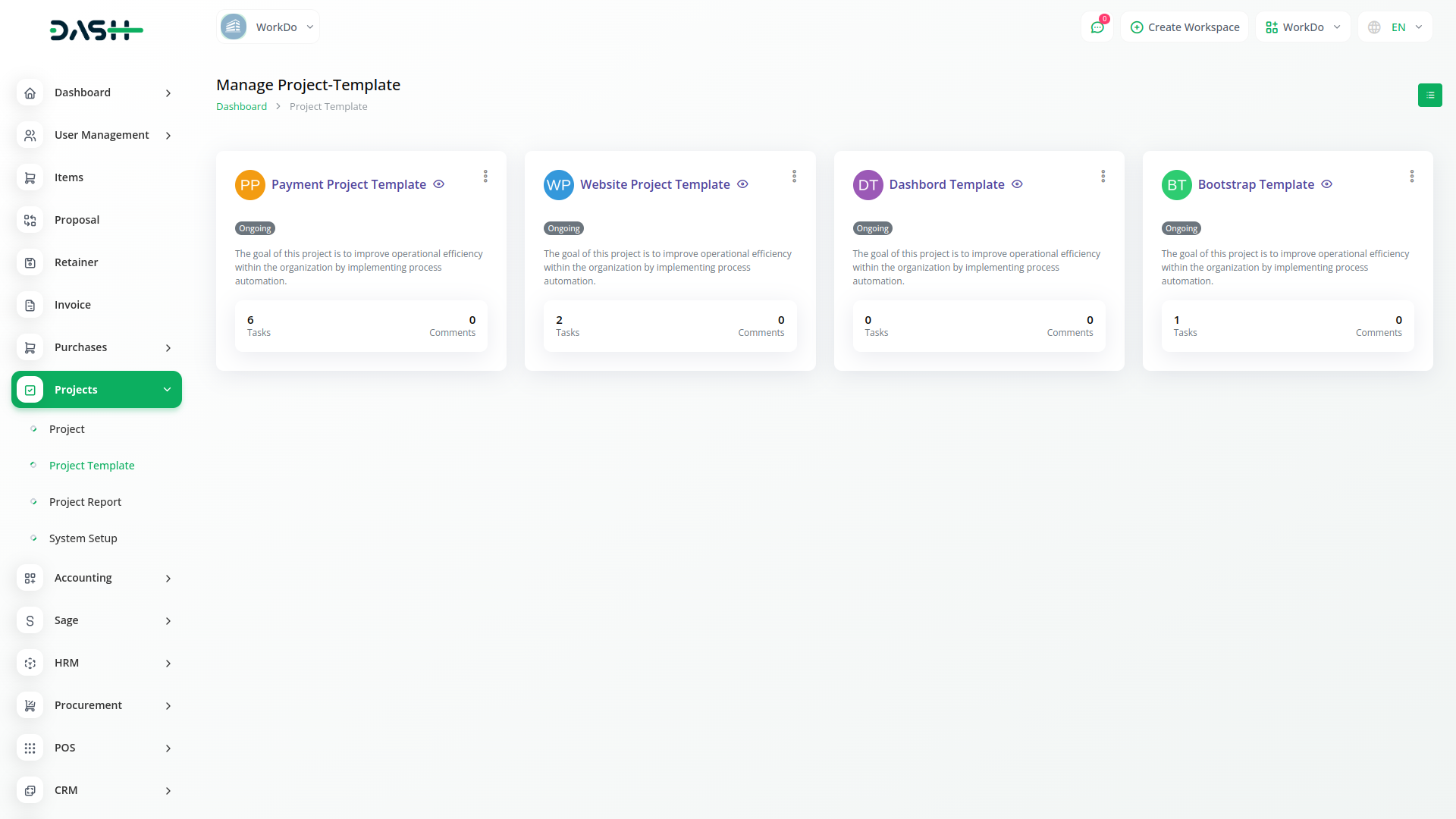1456x819 pixels.
Task: Click the Create Workspace button
Action: click(1185, 27)
